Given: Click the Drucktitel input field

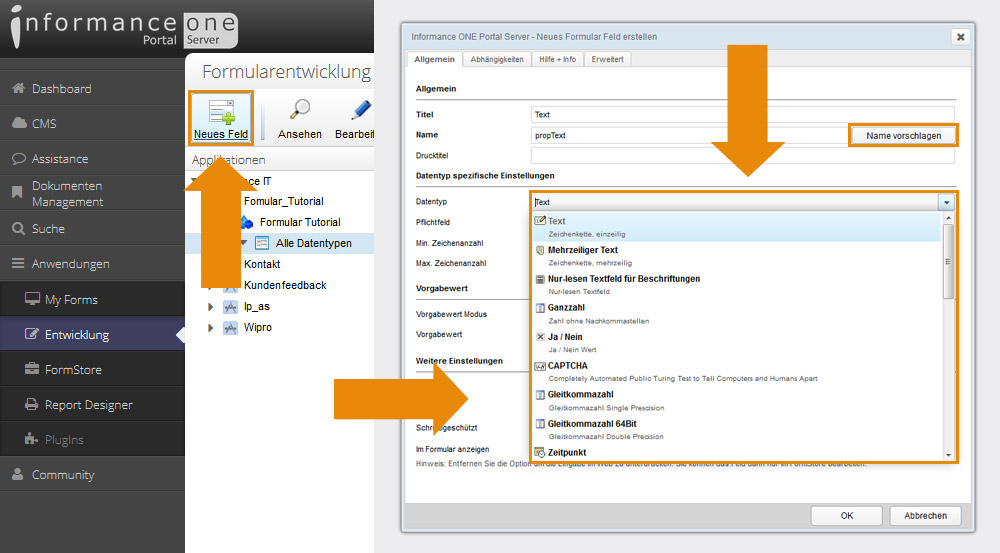Looking at the screenshot, I should [742, 156].
